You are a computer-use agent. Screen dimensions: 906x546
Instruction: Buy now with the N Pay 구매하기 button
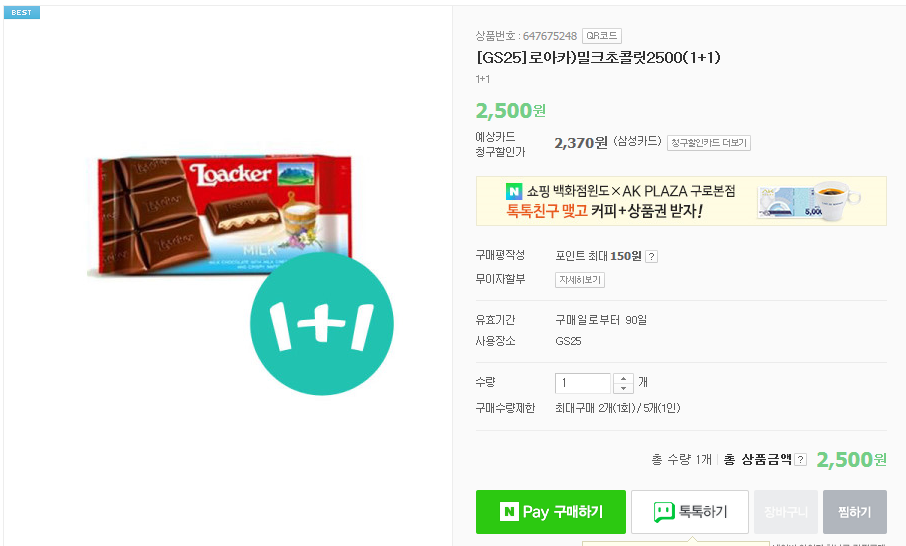[551, 512]
